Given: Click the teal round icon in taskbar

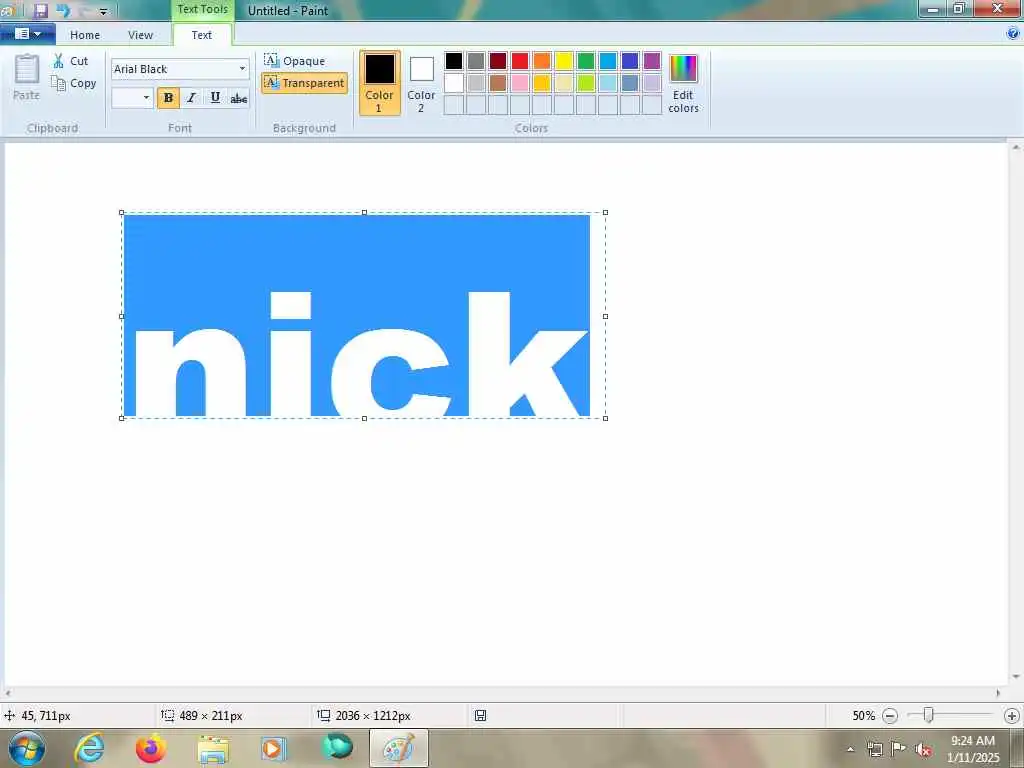Looking at the screenshot, I should pyautogui.click(x=337, y=747).
